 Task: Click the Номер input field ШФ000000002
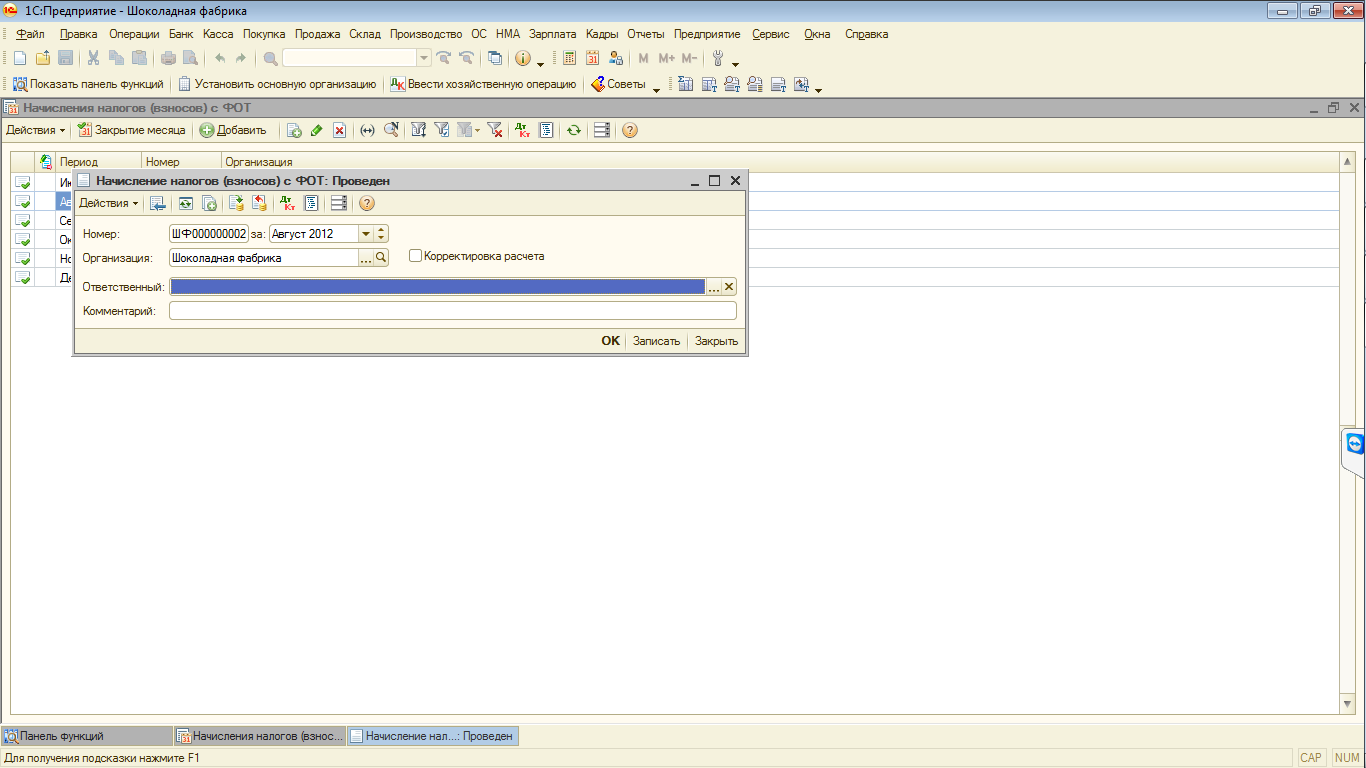point(208,233)
